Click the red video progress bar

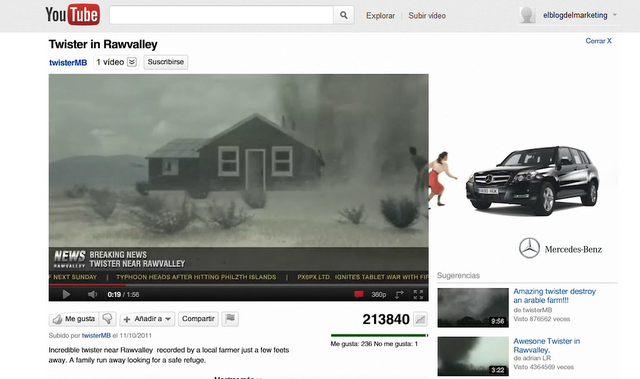coord(87,285)
